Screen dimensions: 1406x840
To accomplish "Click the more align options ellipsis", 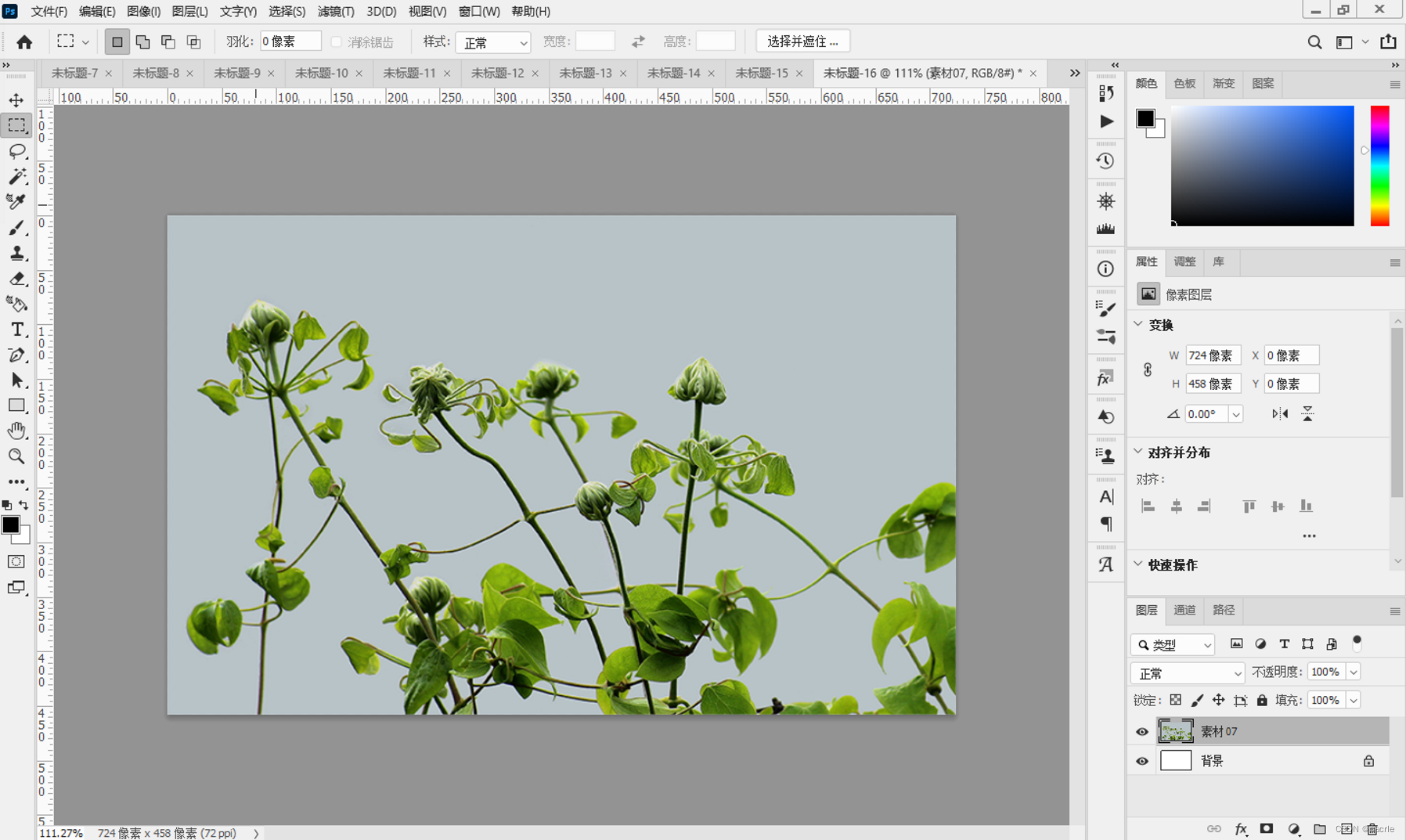I will (x=1309, y=536).
